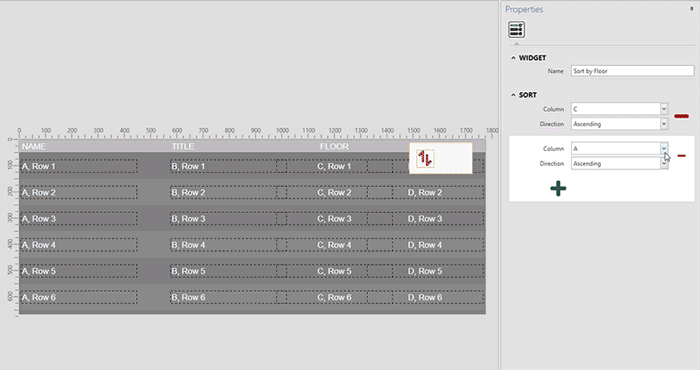Select cell D, Row 5
Viewport: 700px width, 370px height.
point(425,271)
